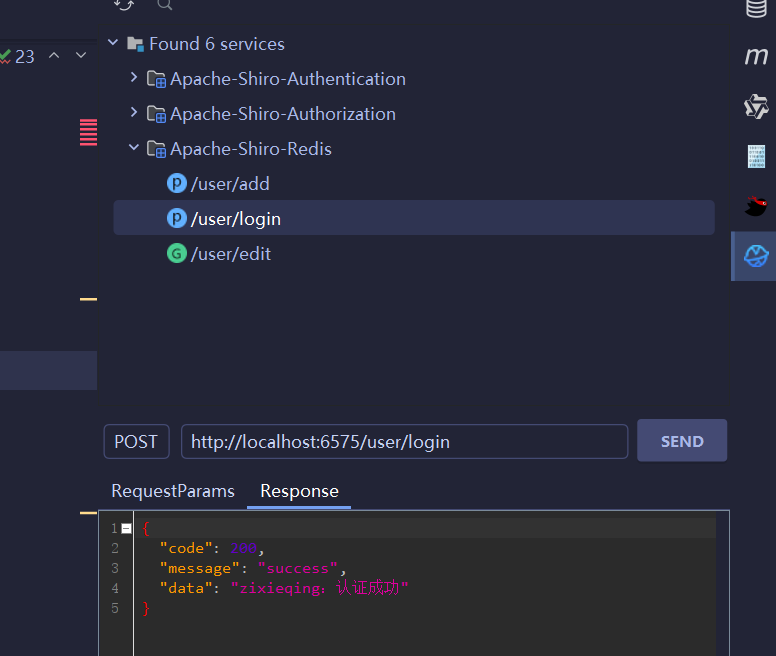Open the POST method selector

tap(136, 441)
